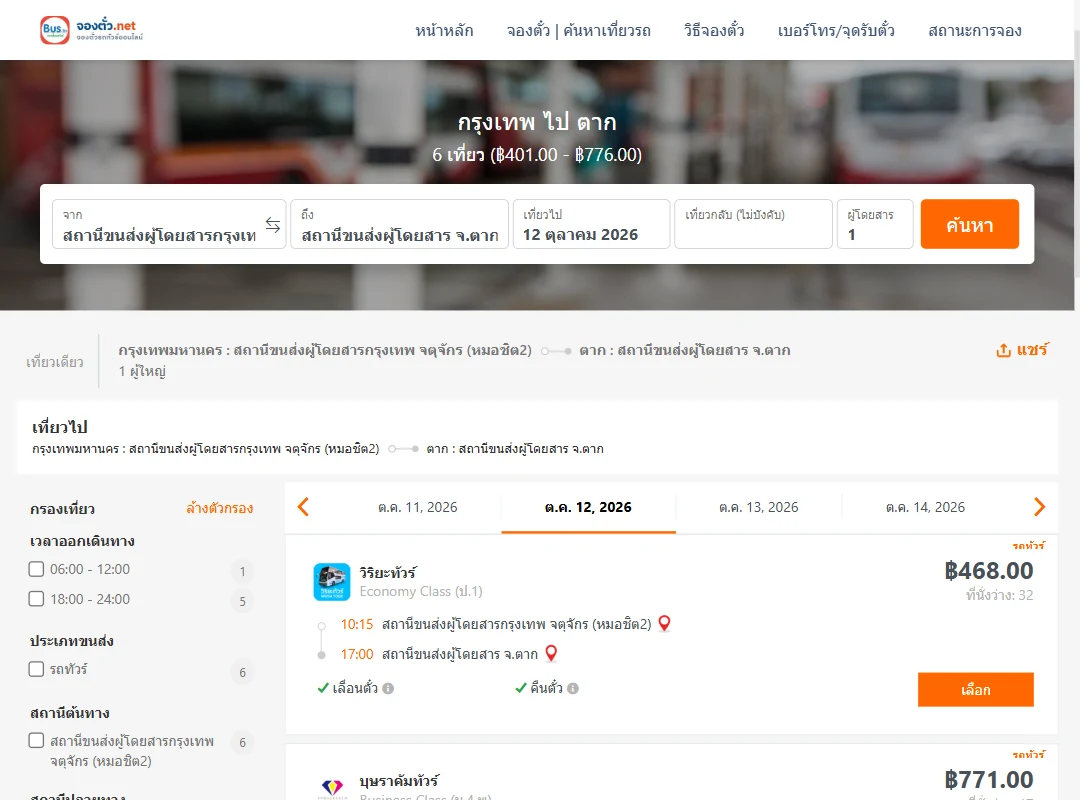Screen dimensions: 1080x800
Task: Open the จาก origin station field
Action: click(169, 224)
